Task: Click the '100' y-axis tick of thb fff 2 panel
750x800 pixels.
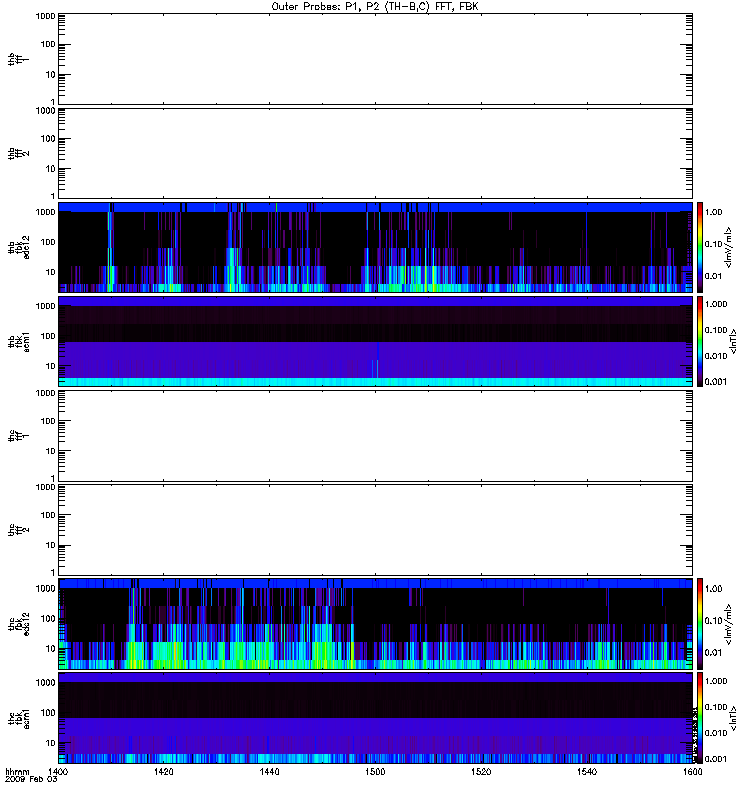Action: [48, 139]
